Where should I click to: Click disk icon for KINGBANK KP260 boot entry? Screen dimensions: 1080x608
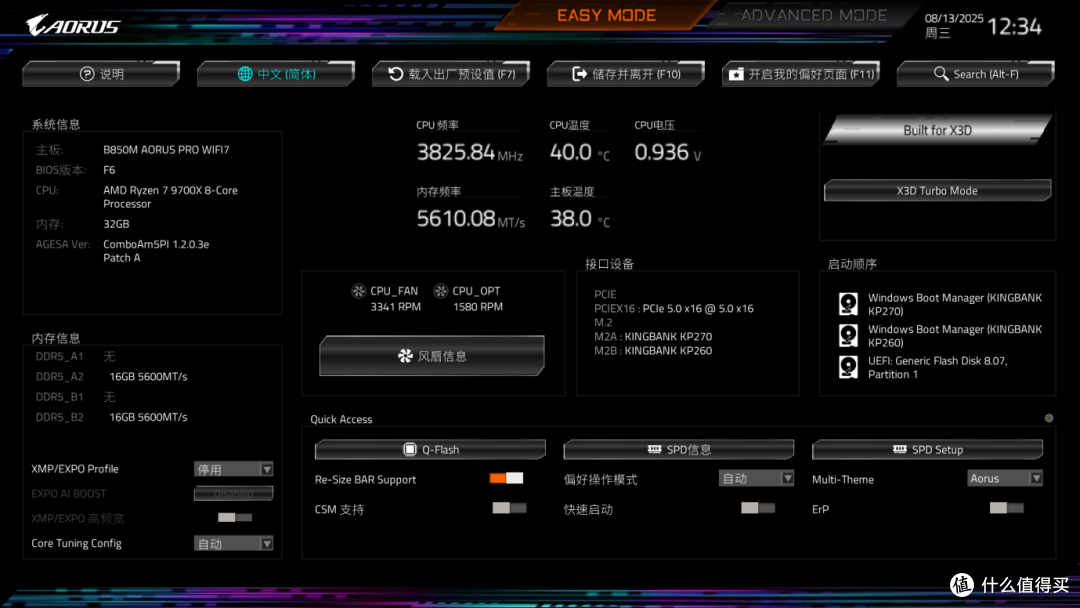[x=849, y=335]
